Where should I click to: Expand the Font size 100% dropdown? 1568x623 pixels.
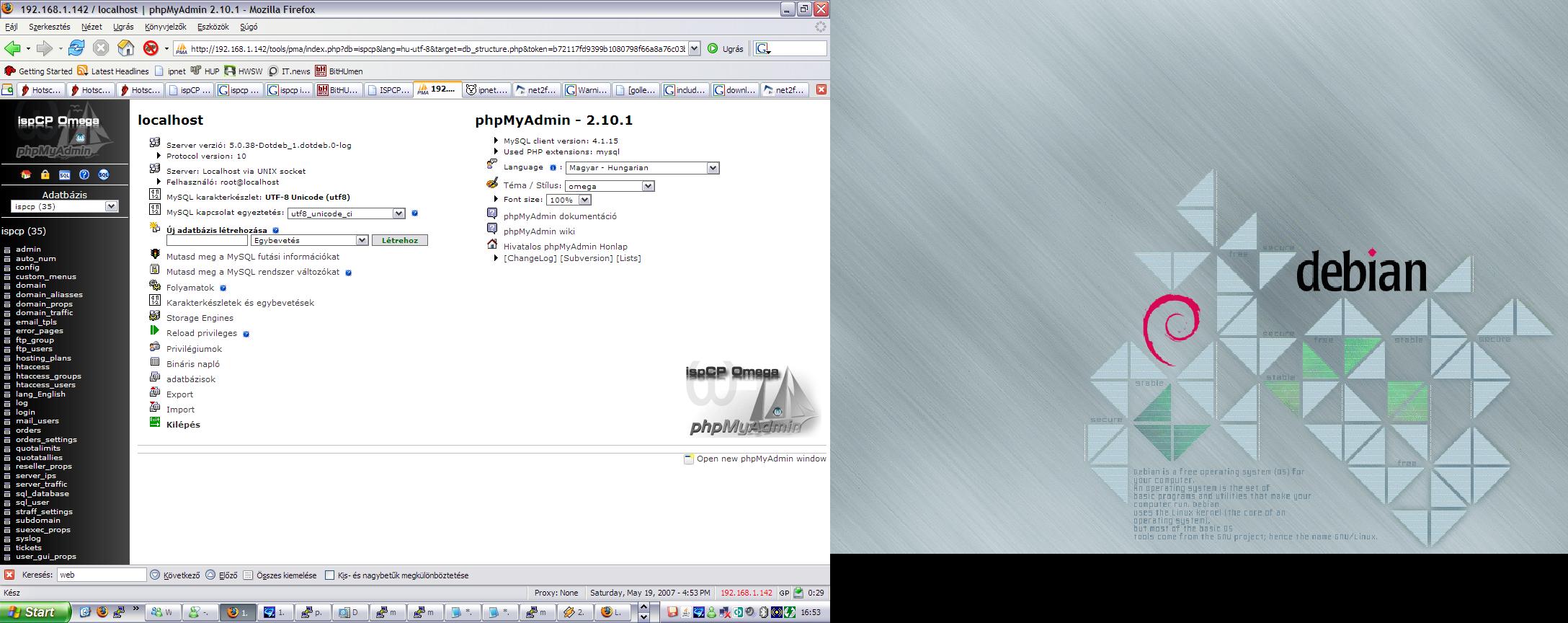[568, 200]
